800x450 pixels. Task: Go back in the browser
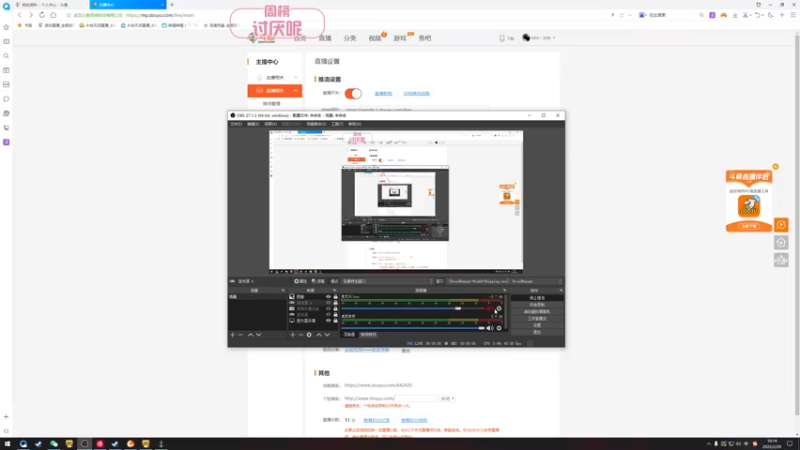pyautogui.click(x=20, y=15)
